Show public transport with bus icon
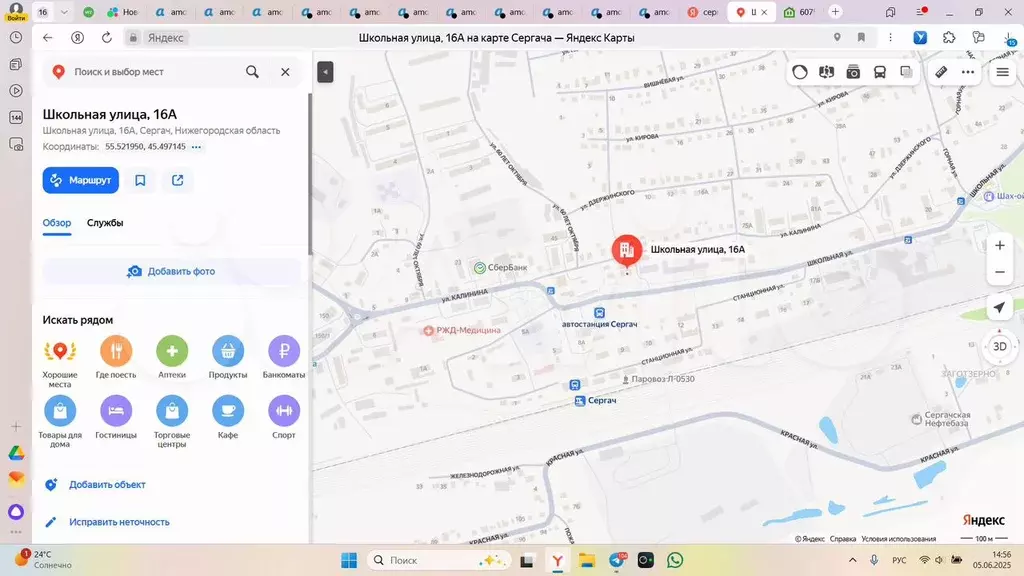The height and width of the screenshot is (576, 1024). coord(880,72)
